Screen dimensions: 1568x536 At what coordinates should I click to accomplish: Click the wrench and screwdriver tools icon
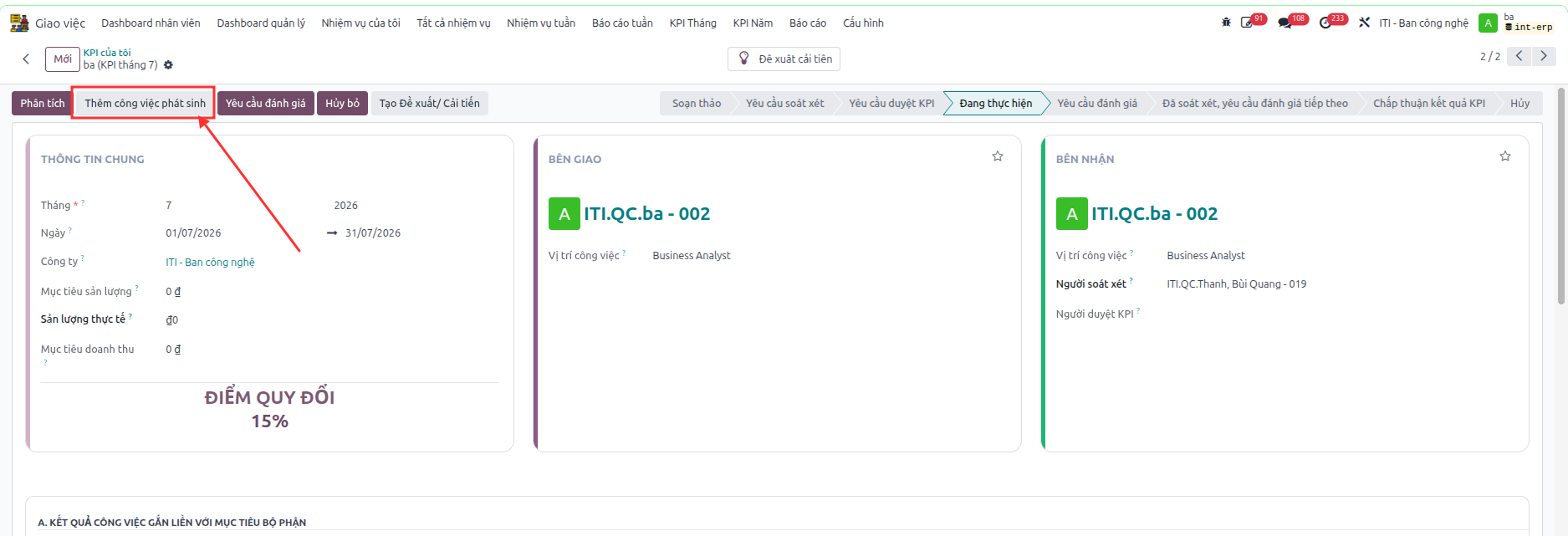[x=1364, y=23]
